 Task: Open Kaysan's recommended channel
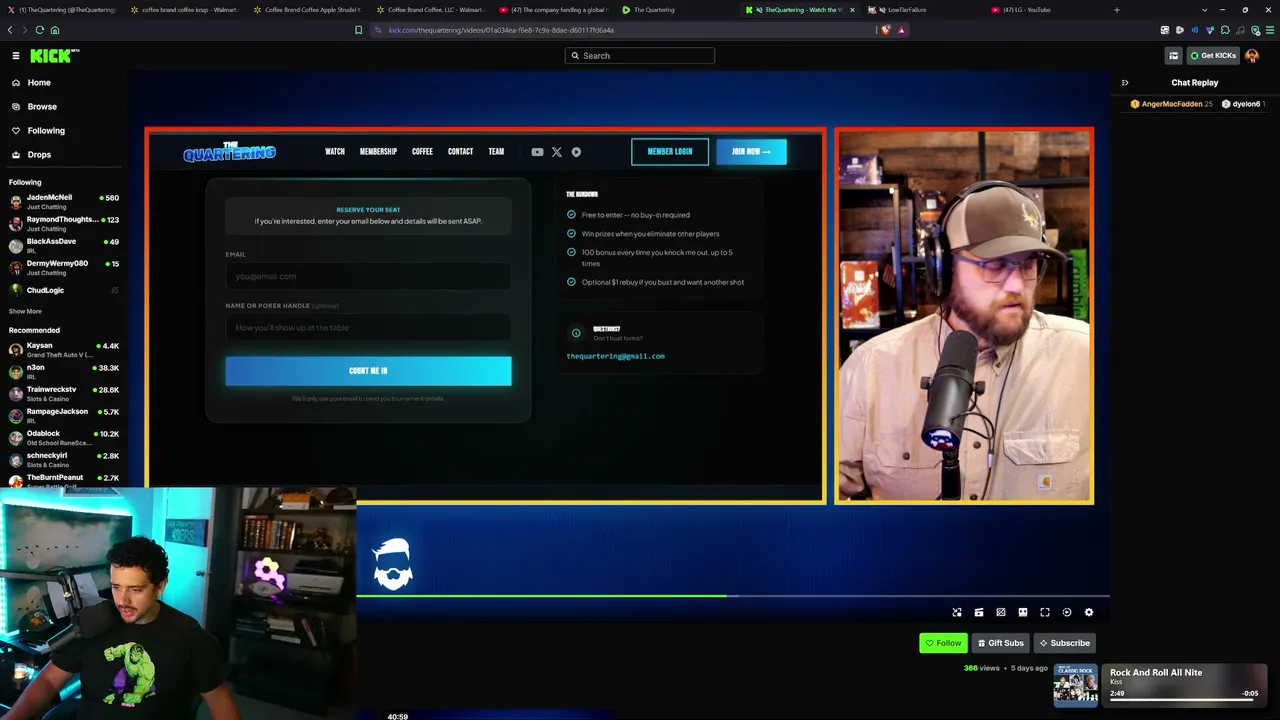pos(64,350)
